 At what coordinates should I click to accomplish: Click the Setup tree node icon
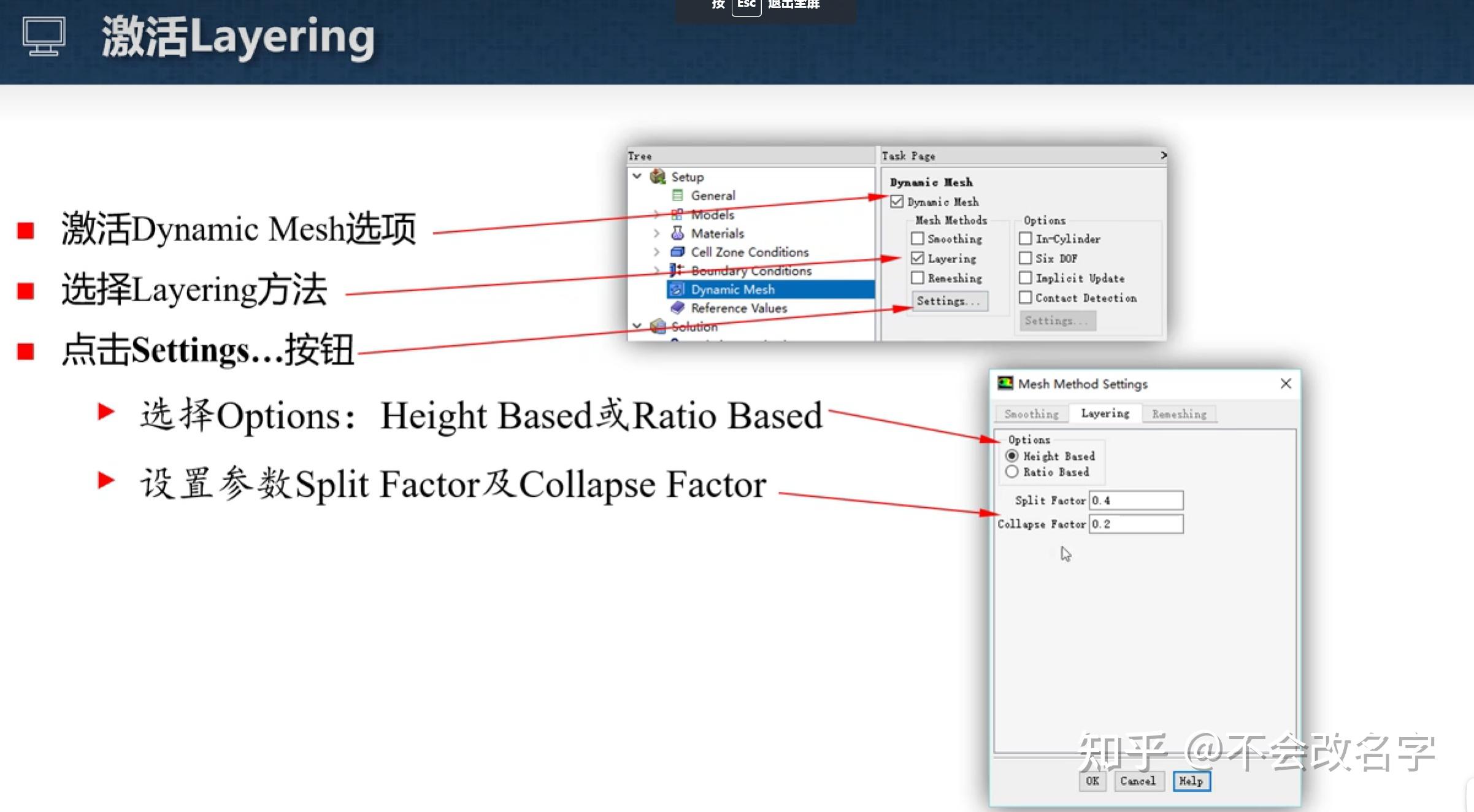point(658,177)
